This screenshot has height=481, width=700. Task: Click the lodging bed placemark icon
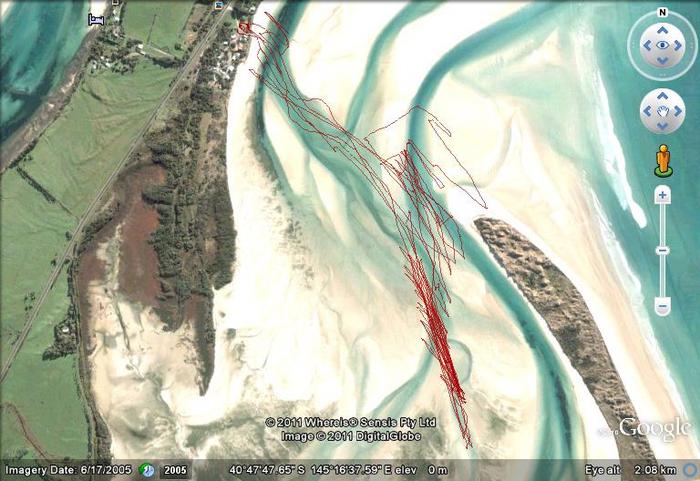96,19
